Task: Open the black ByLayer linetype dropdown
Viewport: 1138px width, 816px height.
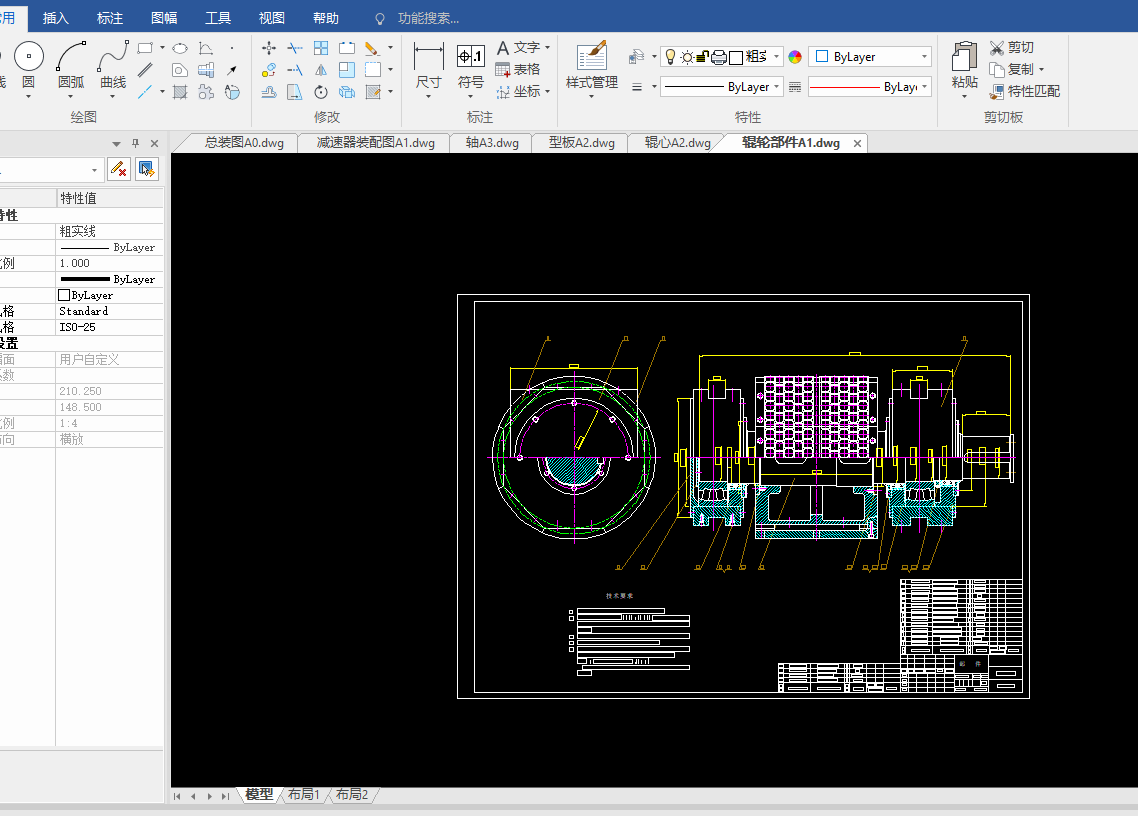Action: coord(777,87)
